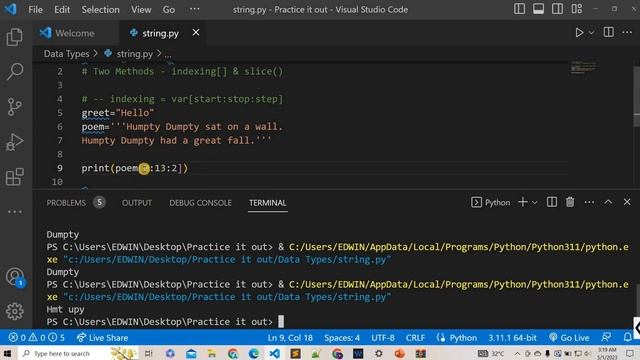Split the editor to the right

[x=608, y=32]
